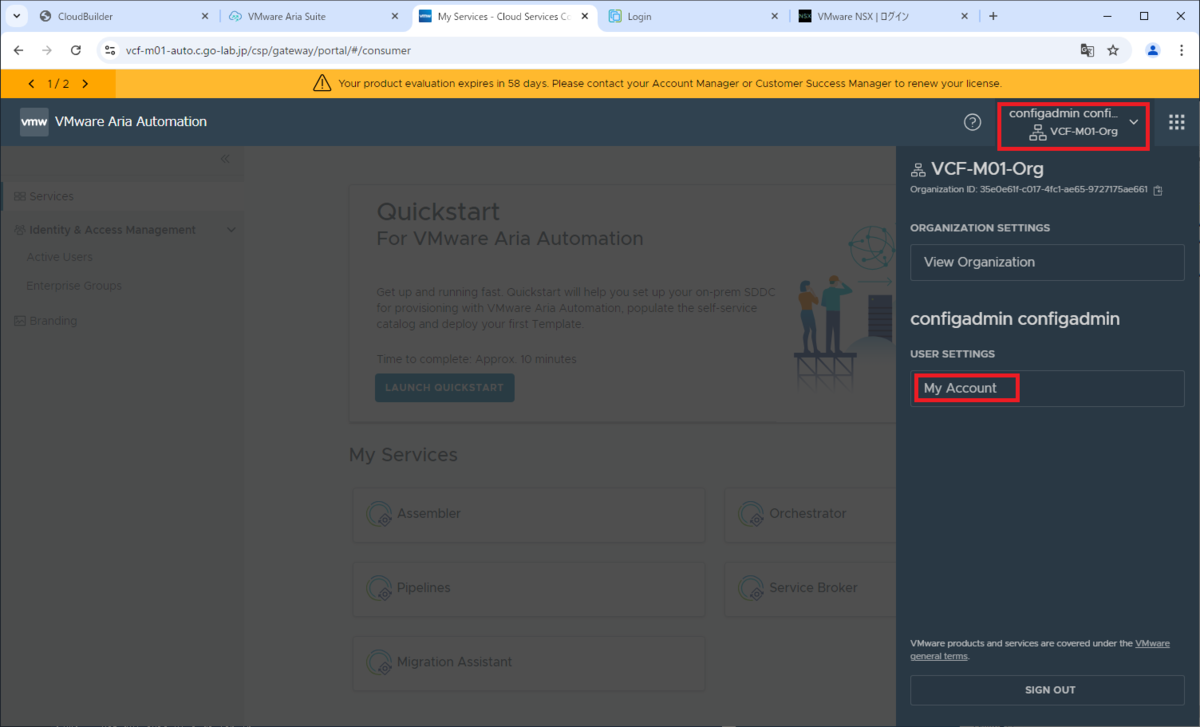Open Active Users in the sidebar
1200x727 pixels.
59,257
